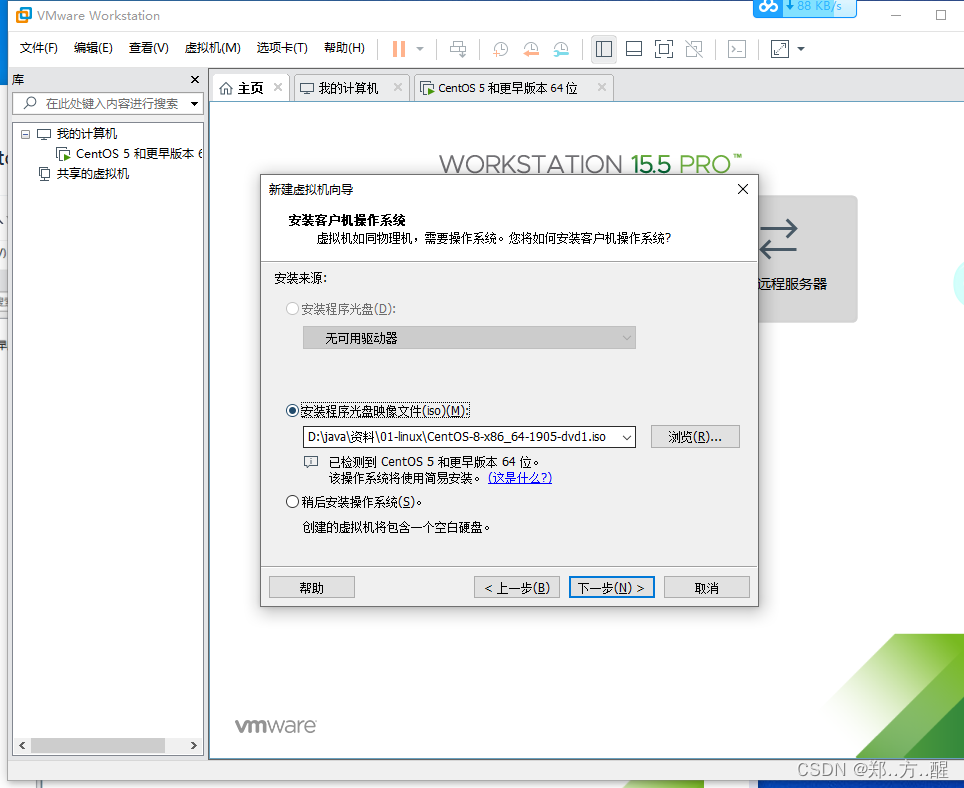This screenshot has width=964, height=788.
Task: Close the 新建虚拟机向导 dialog
Action: pyautogui.click(x=743, y=189)
